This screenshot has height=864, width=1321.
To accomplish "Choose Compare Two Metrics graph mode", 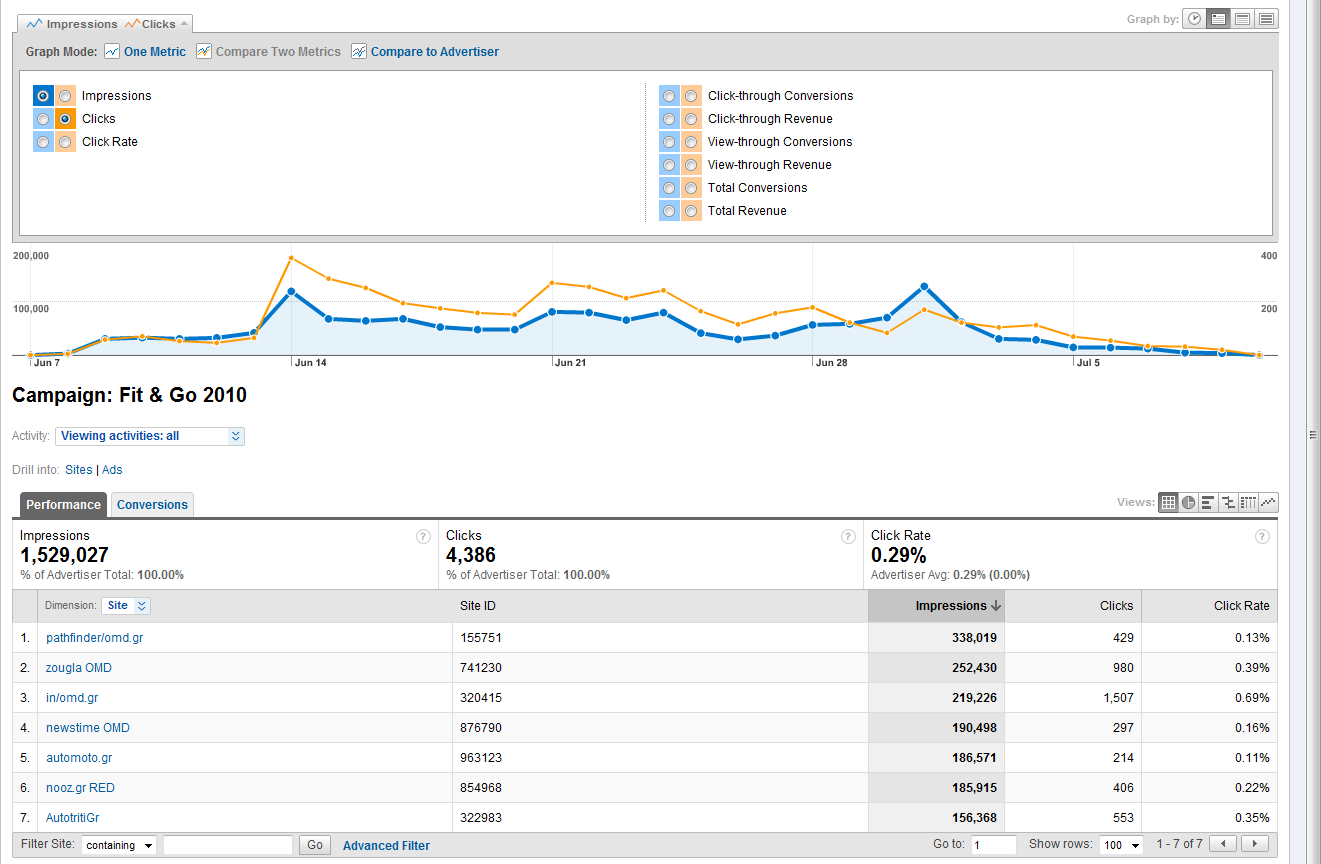I will point(278,52).
